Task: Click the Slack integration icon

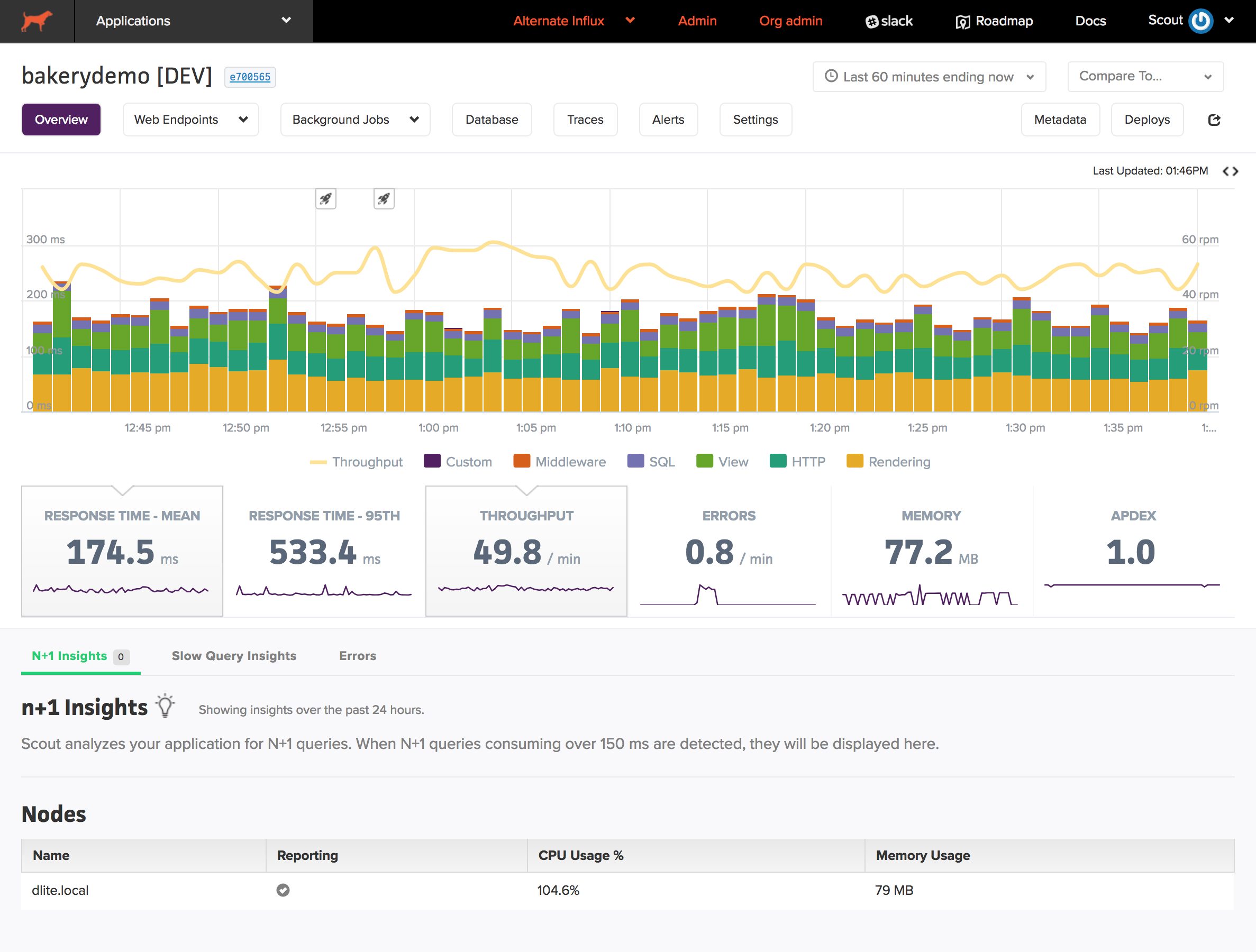Action: [871, 21]
